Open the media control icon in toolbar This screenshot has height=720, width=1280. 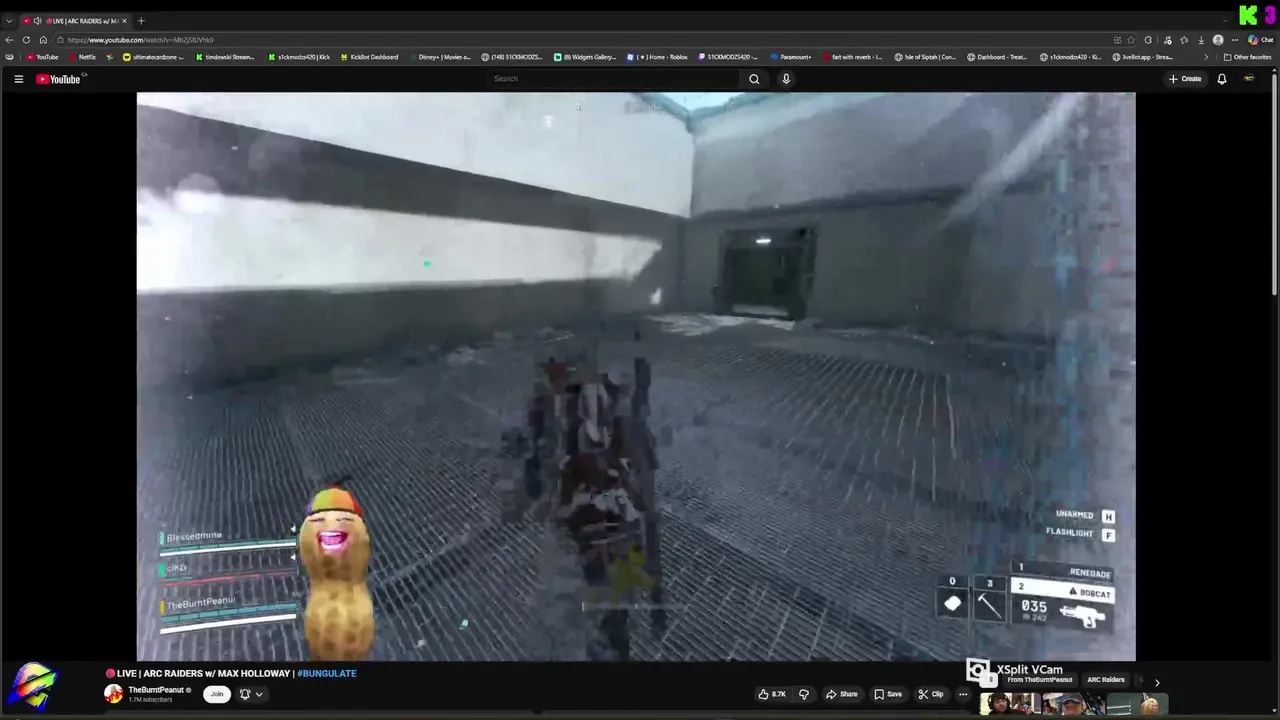(1168, 40)
